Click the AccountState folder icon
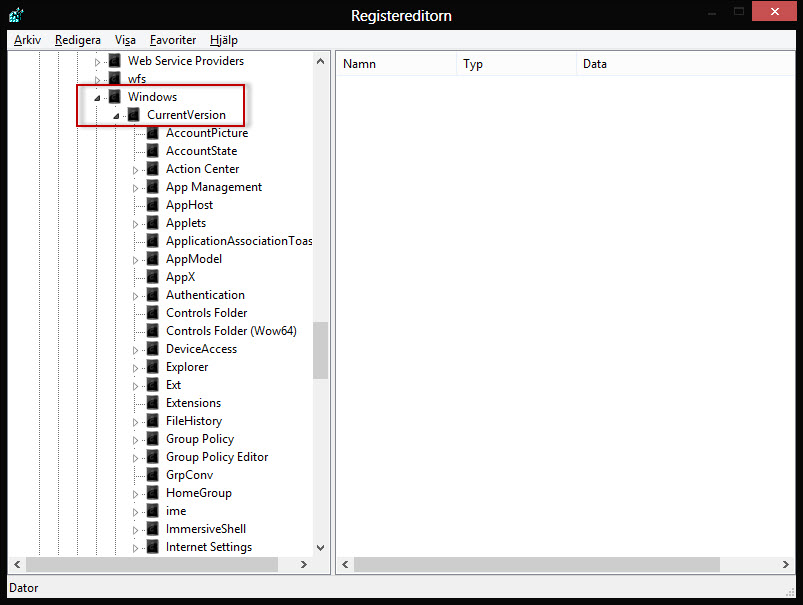803x605 pixels. pyautogui.click(x=153, y=151)
